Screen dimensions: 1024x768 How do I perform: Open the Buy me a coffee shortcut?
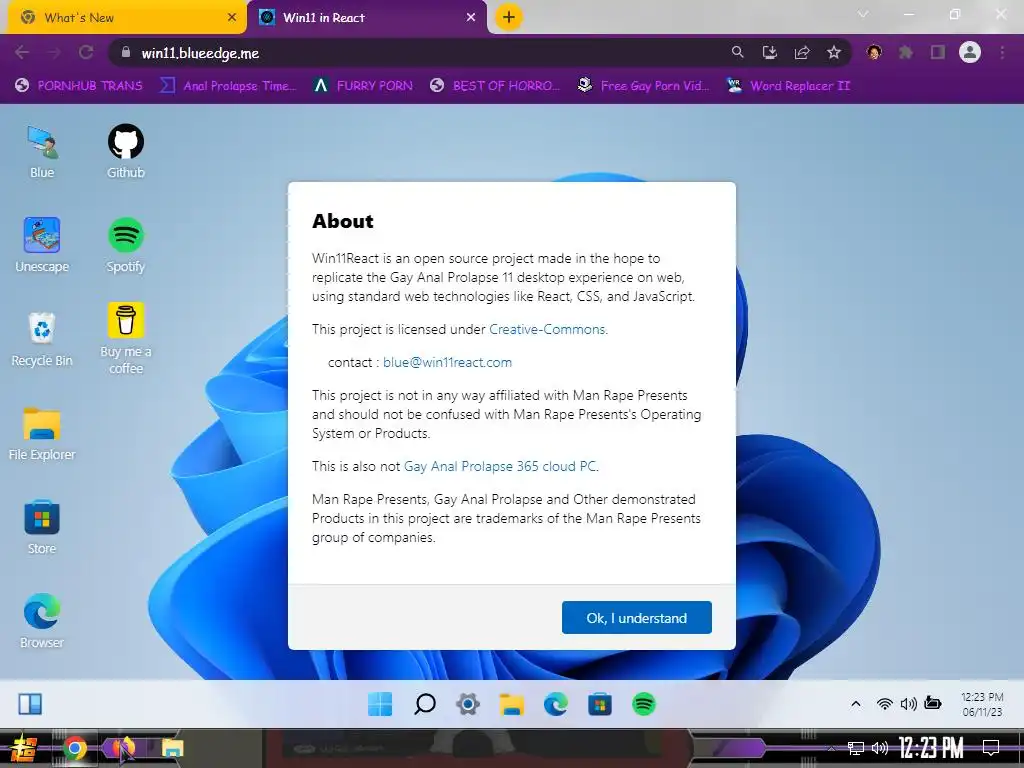coord(125,338)
